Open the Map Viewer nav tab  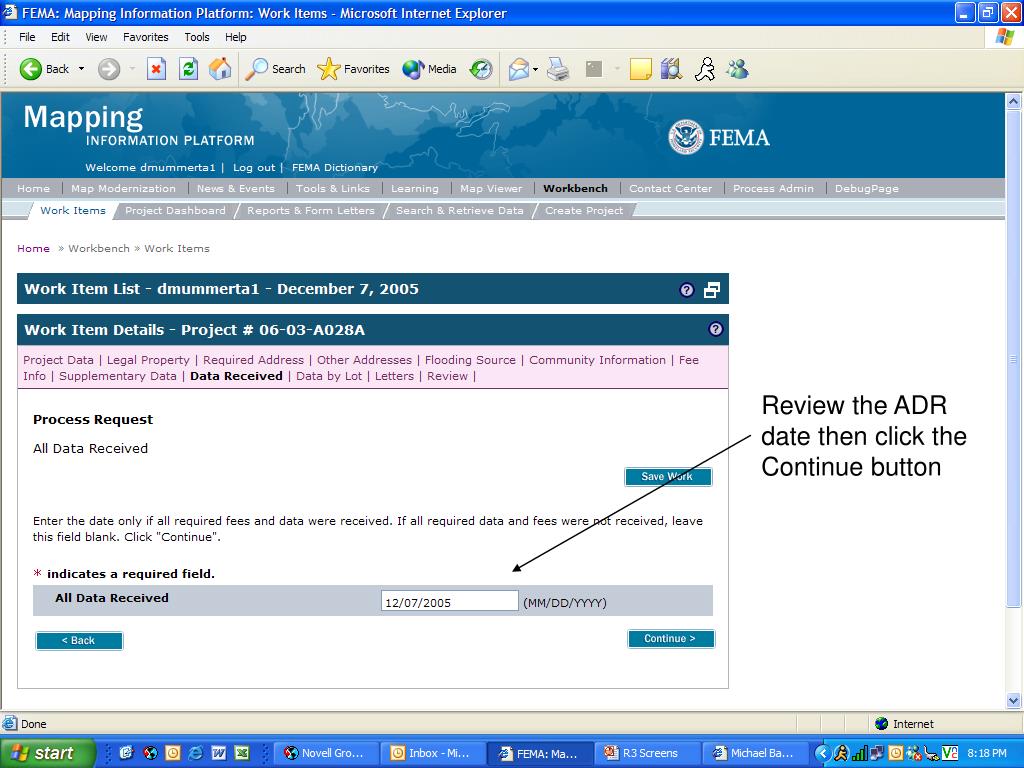point(491,188)
